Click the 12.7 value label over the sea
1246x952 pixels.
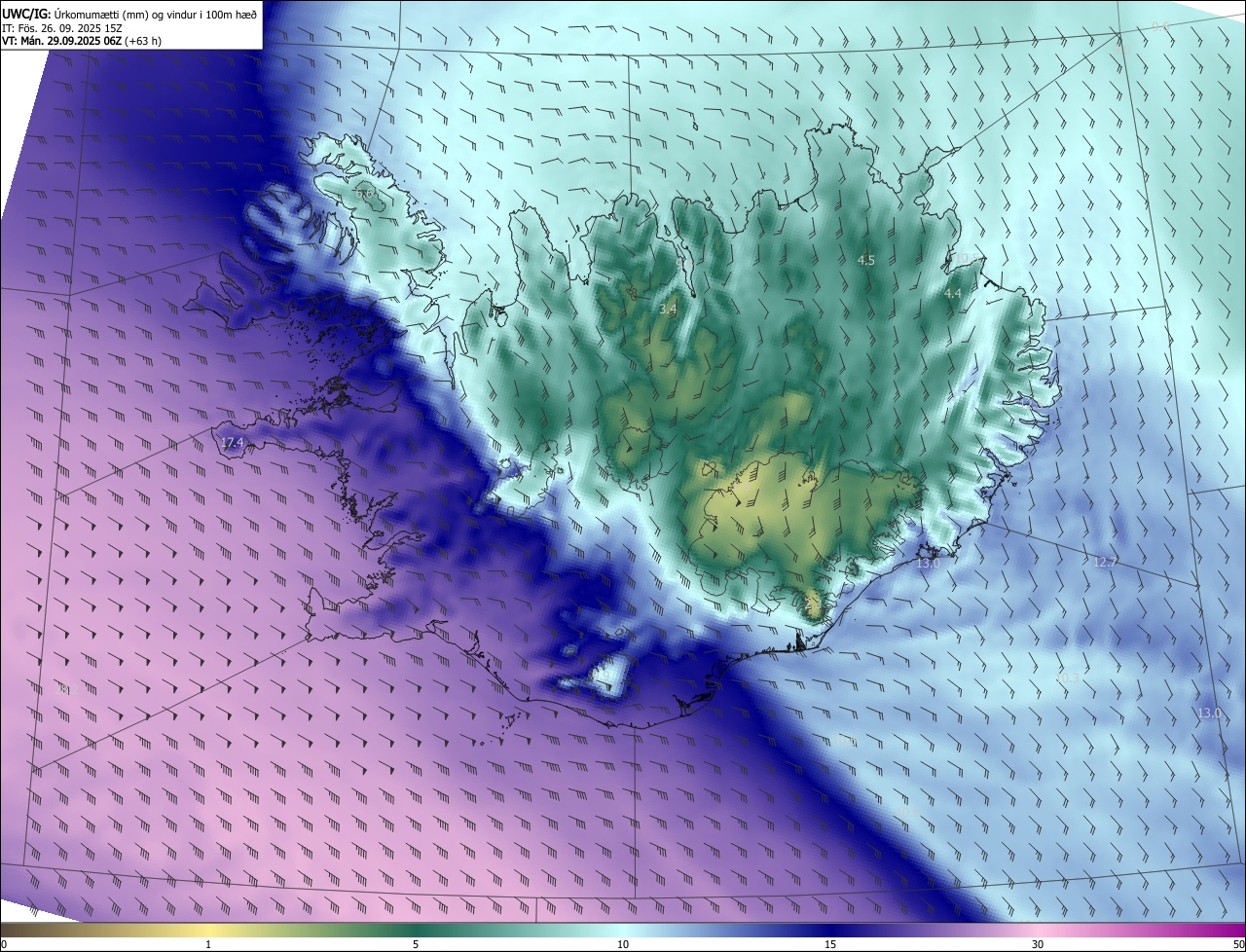pyautogui.click(x=1106, y=563)
